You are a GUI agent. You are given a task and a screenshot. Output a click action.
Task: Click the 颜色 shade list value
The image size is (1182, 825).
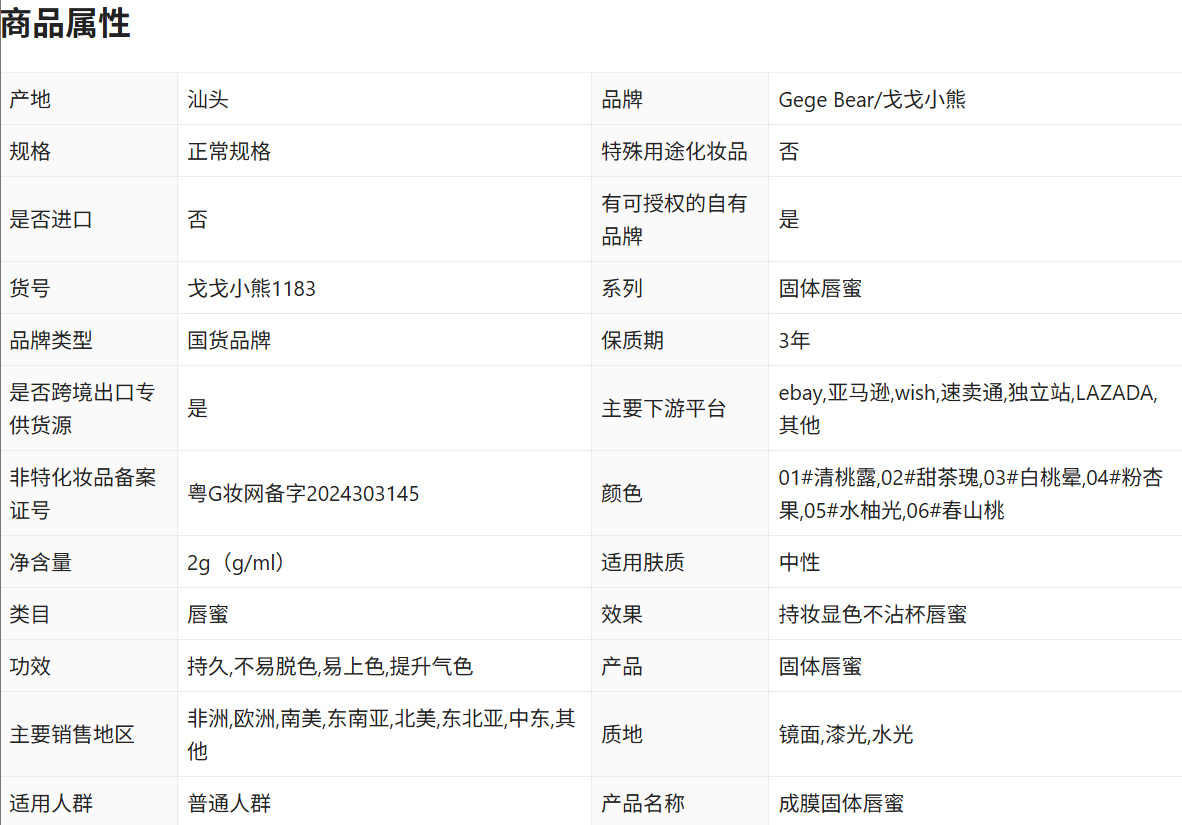970,494
